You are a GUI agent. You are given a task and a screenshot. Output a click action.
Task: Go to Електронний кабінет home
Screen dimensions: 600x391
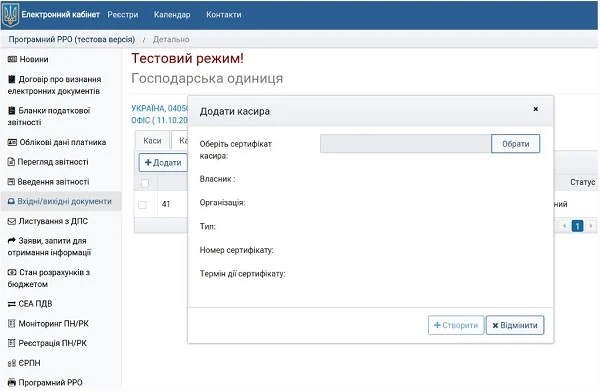click(60, 15)
